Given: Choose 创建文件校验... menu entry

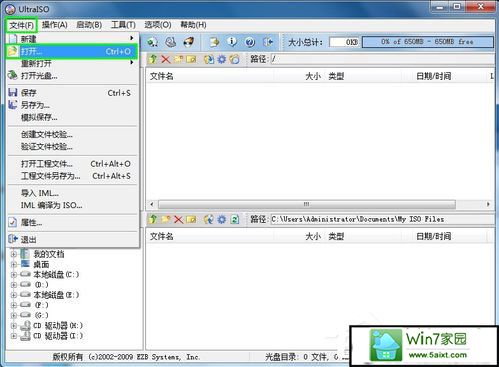Looking at the screenshot, I should (72, 134).
